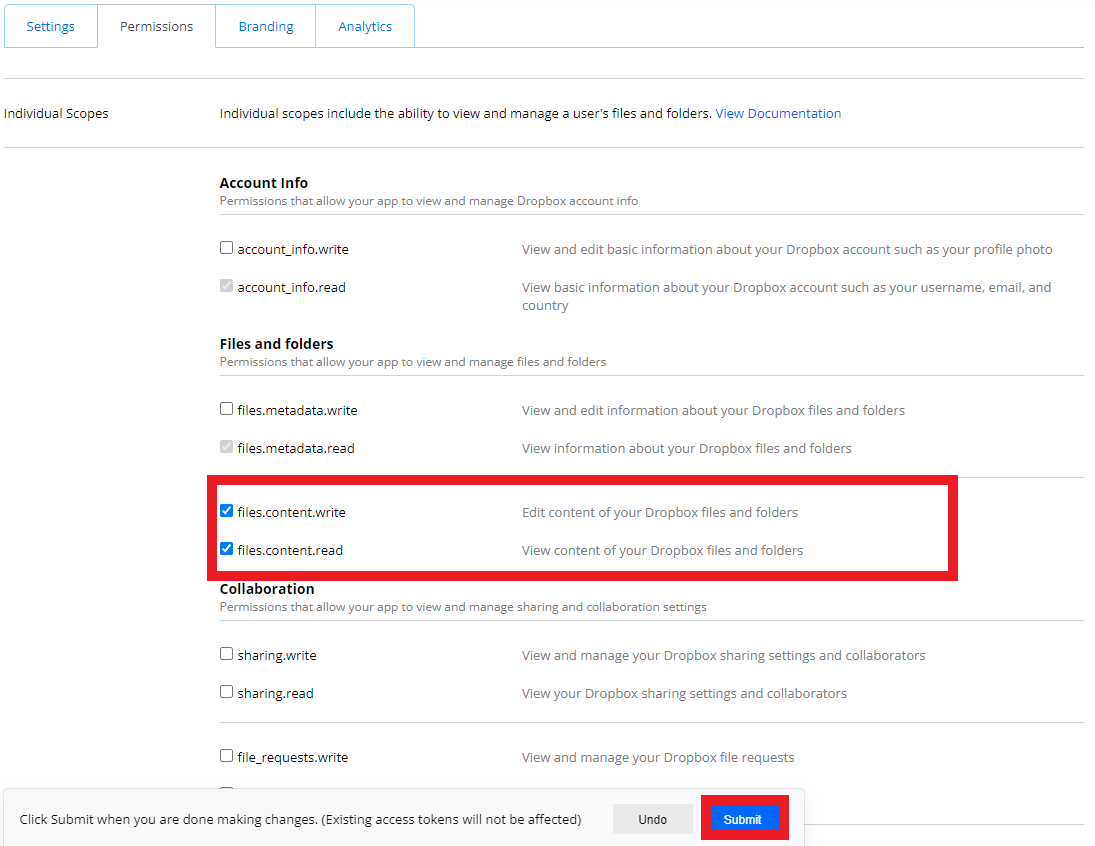Click the file_requests.write label text
Image resolution: width=1095 pixels, height=846 pixels.
point(292,757)
